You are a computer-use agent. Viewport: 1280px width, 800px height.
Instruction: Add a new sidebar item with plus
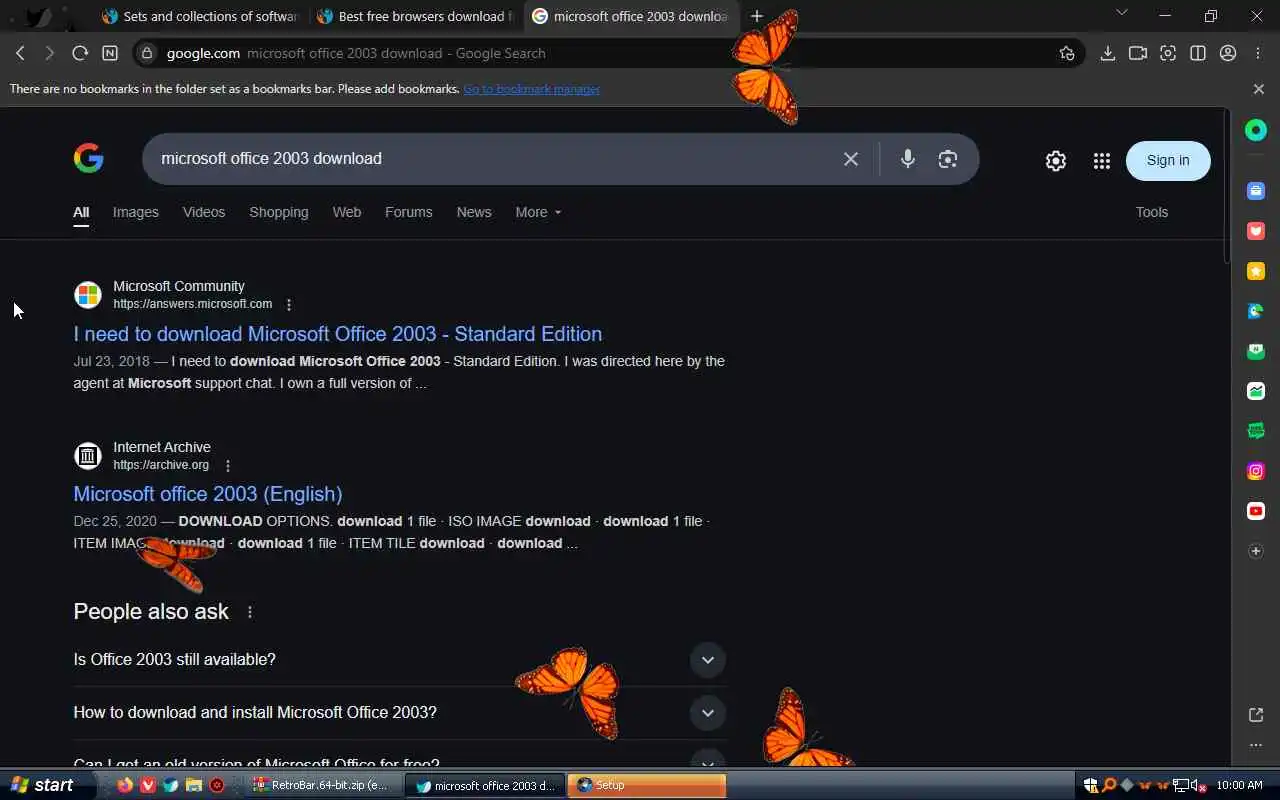pos(1256,551)
